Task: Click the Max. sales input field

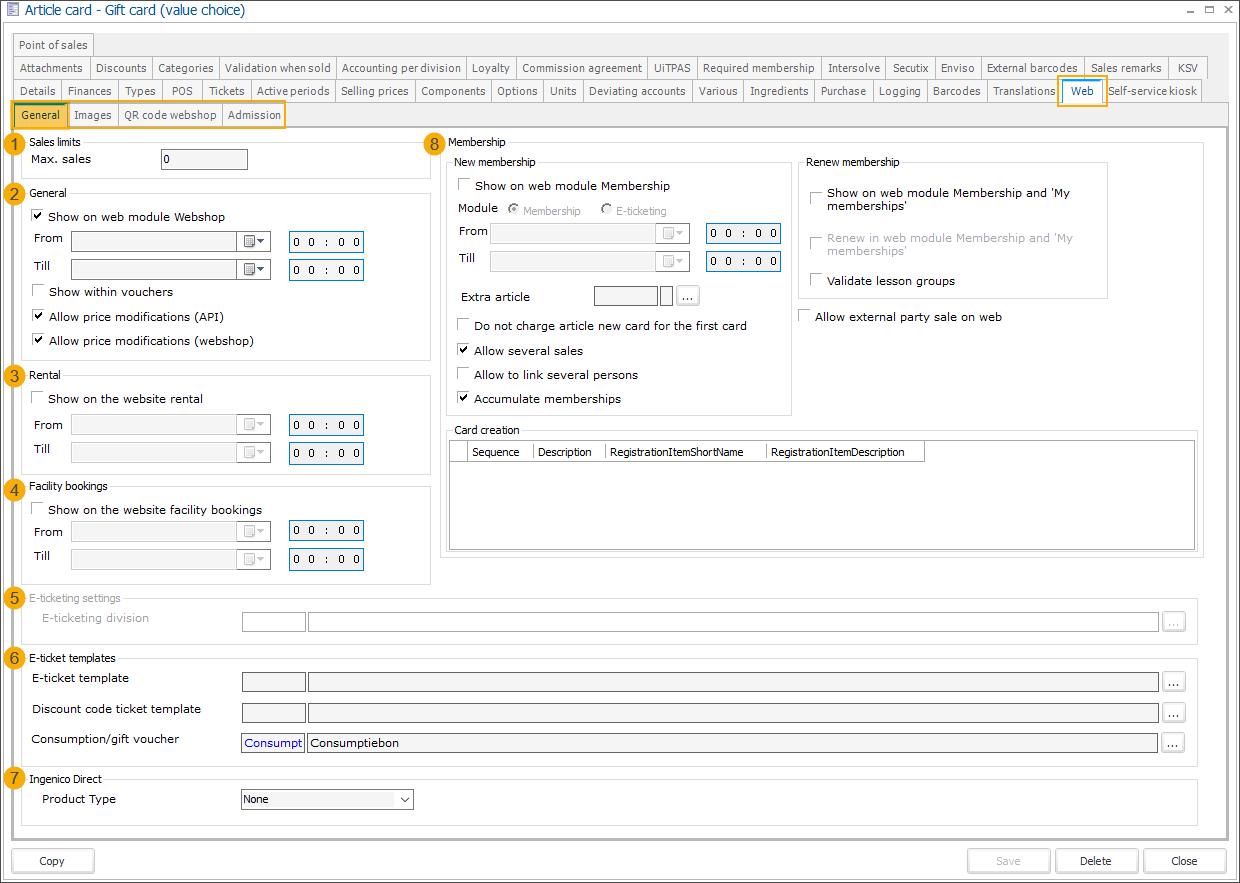Action: click(204, 159)
